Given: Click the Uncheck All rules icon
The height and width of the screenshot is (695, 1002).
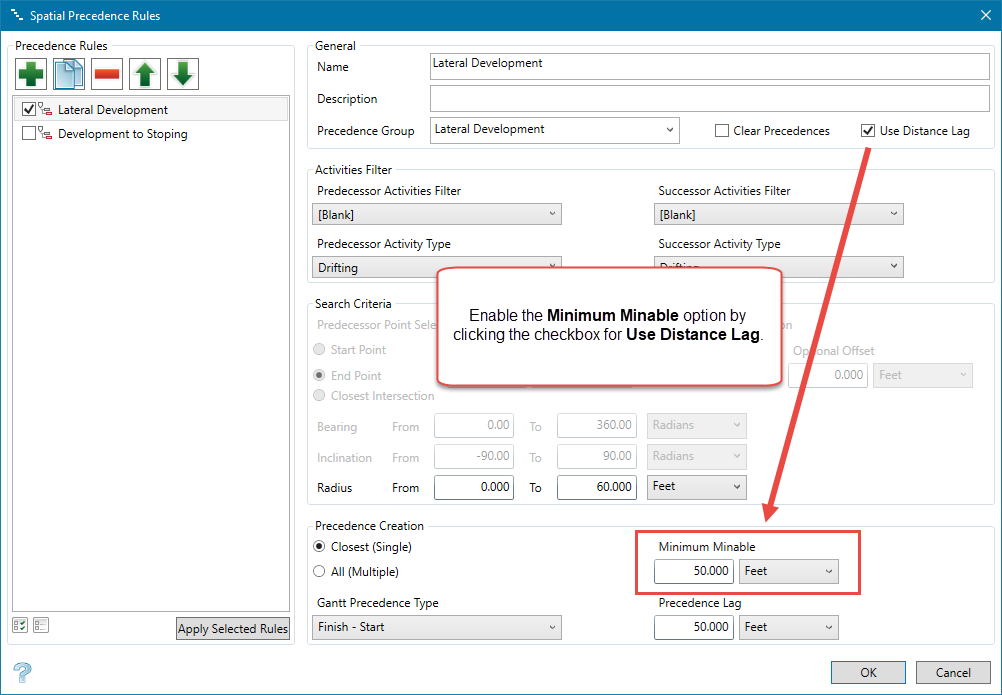Looking at the screenshot, I should (41, 625).
